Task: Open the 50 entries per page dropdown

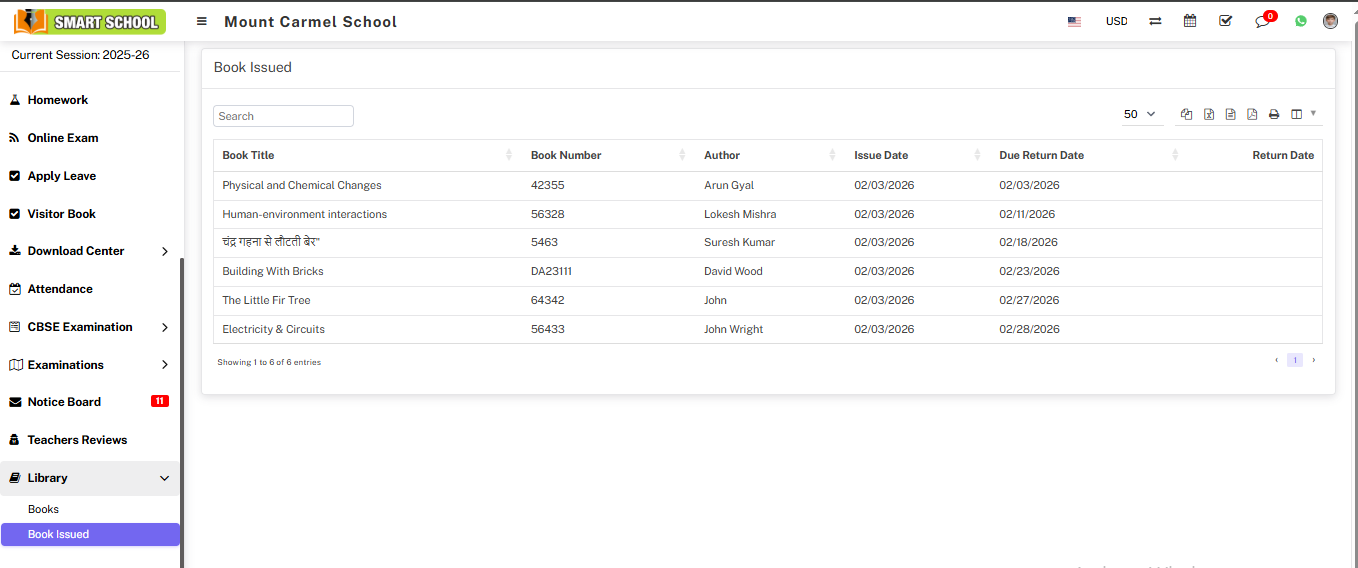Action: point(1139,115)
